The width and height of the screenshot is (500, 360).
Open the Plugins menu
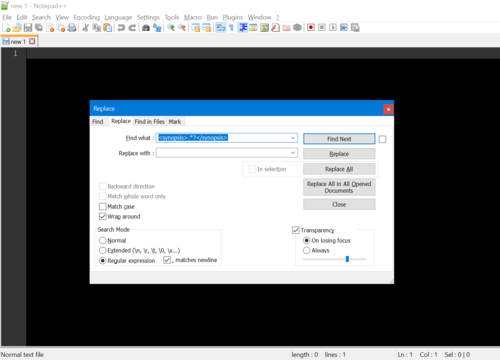(x=233, y=17)
